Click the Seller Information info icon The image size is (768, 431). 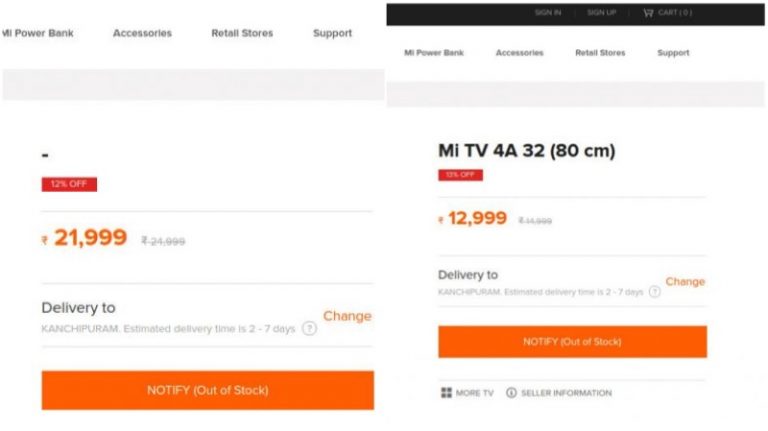click(x=511, y=393)
